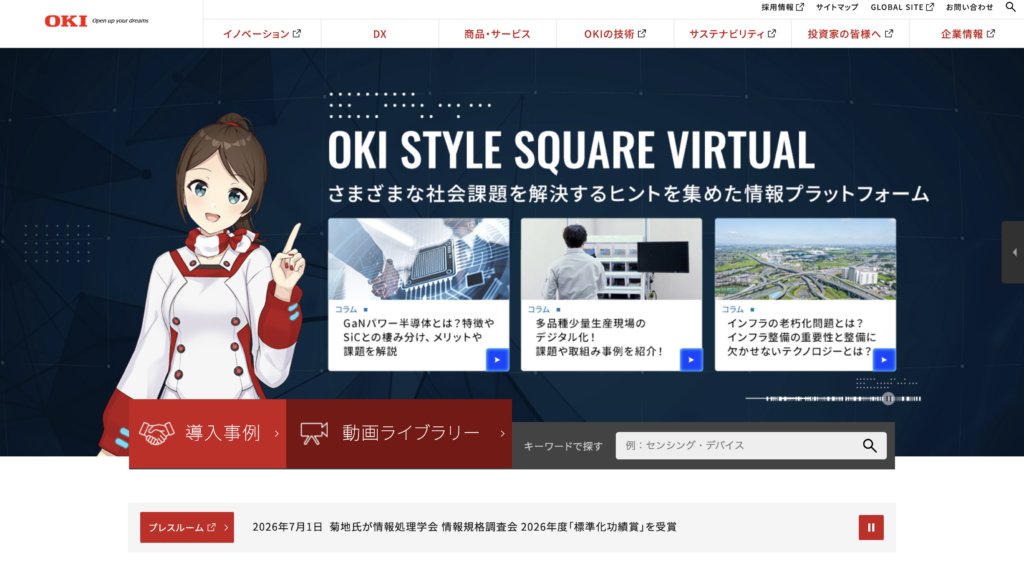Click OKI STYLE SQUARE VIRTUAL heading
This screenshot has width=1024, height=570.
[x=571, y=150]
